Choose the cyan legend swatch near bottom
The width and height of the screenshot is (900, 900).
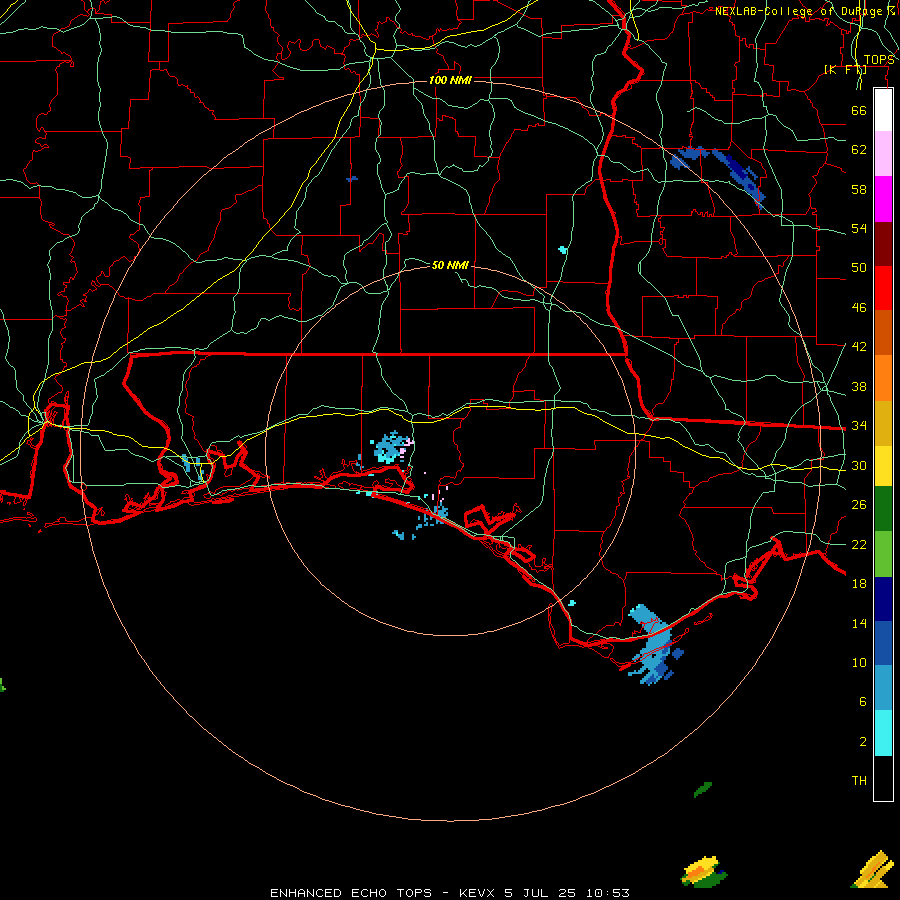tap(883, 733)
